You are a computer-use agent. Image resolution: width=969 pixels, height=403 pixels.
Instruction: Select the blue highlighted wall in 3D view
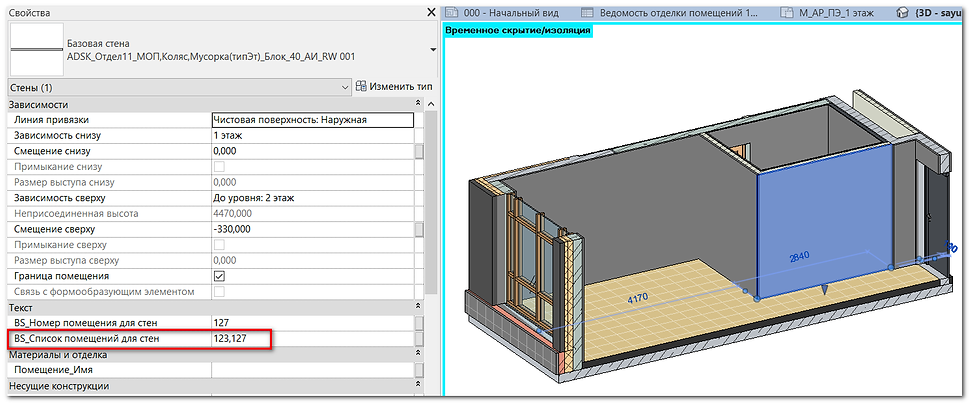tap(825, 223)
